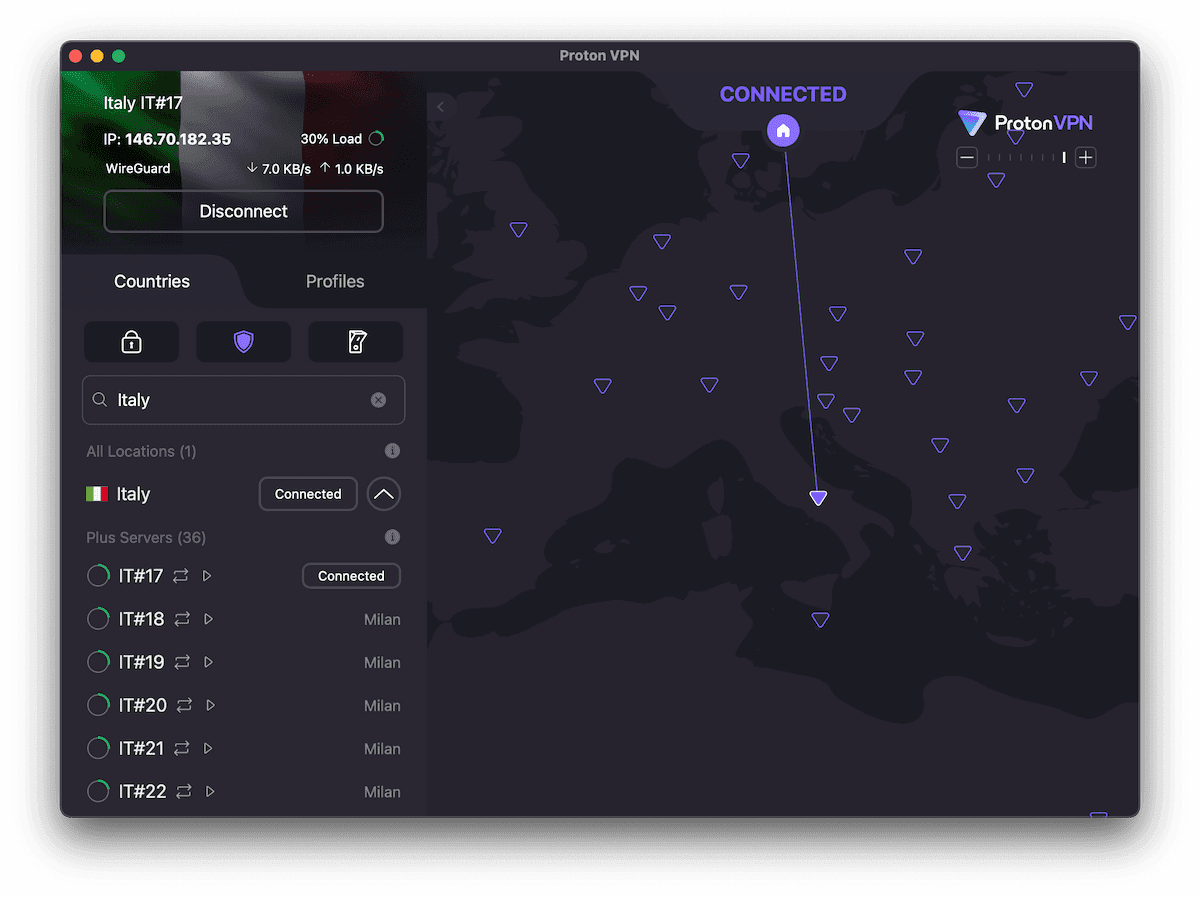
Task: Click IT#20 P2P arrows icon
Action: click(184, 705)
